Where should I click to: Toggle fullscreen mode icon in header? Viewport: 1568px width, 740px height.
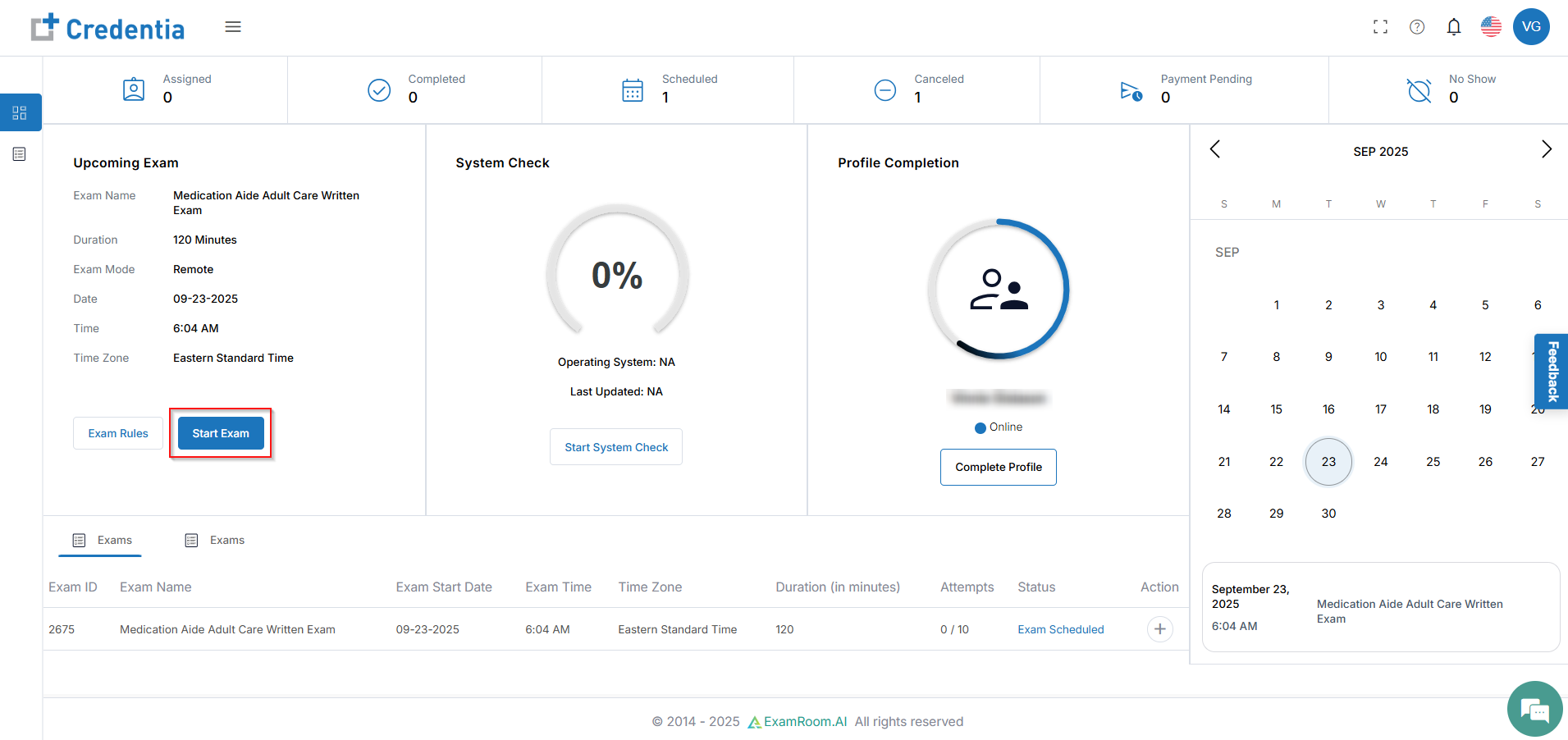pyautogui.click(x=1380, y=27)
